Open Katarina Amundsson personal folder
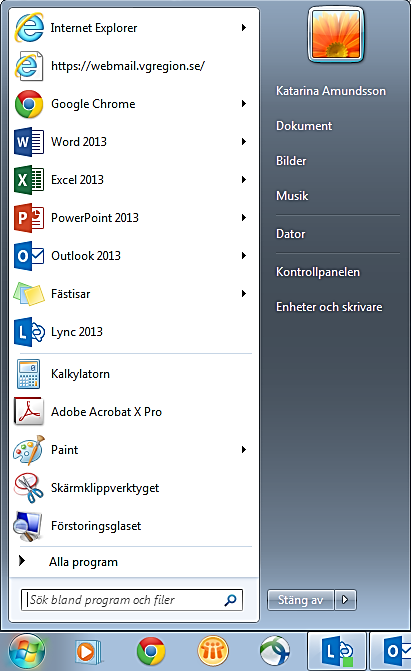411x671 pixels. [x=331, y=91]
